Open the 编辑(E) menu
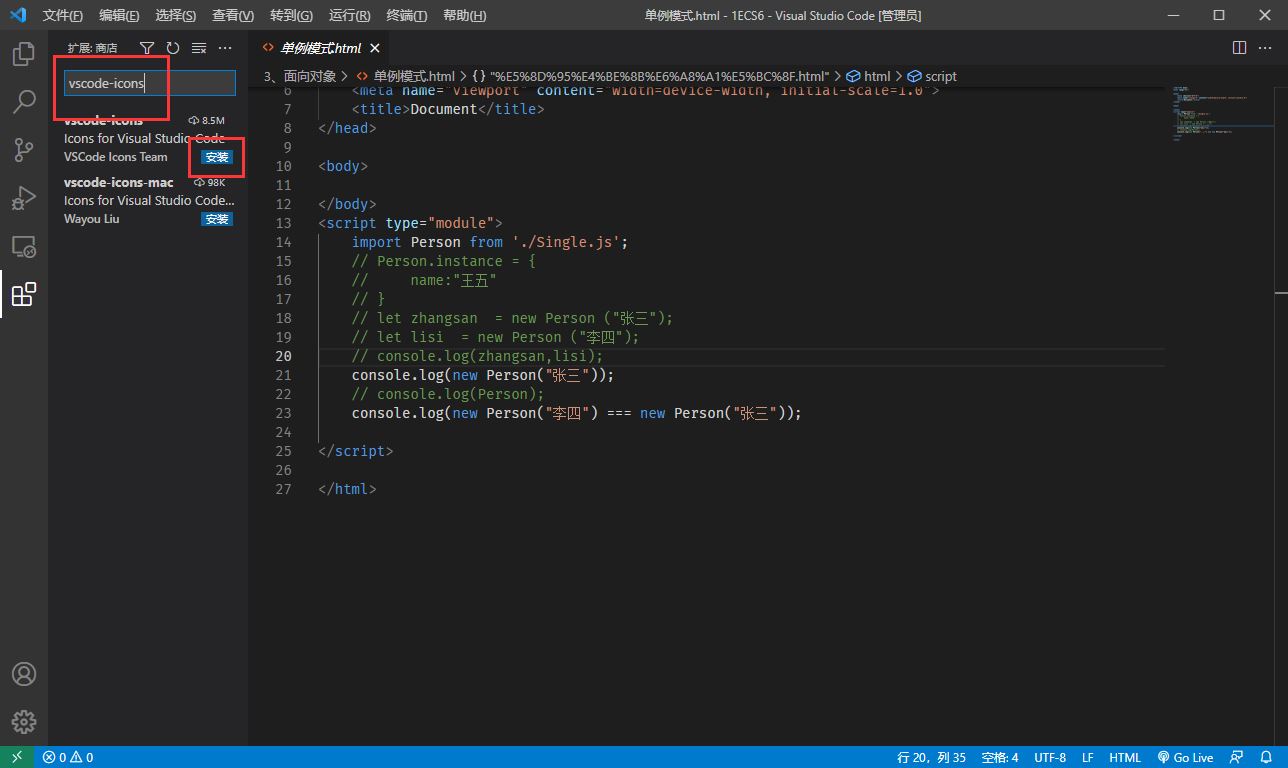This screenshot has width=1288, height=768. tap(119, 15)
